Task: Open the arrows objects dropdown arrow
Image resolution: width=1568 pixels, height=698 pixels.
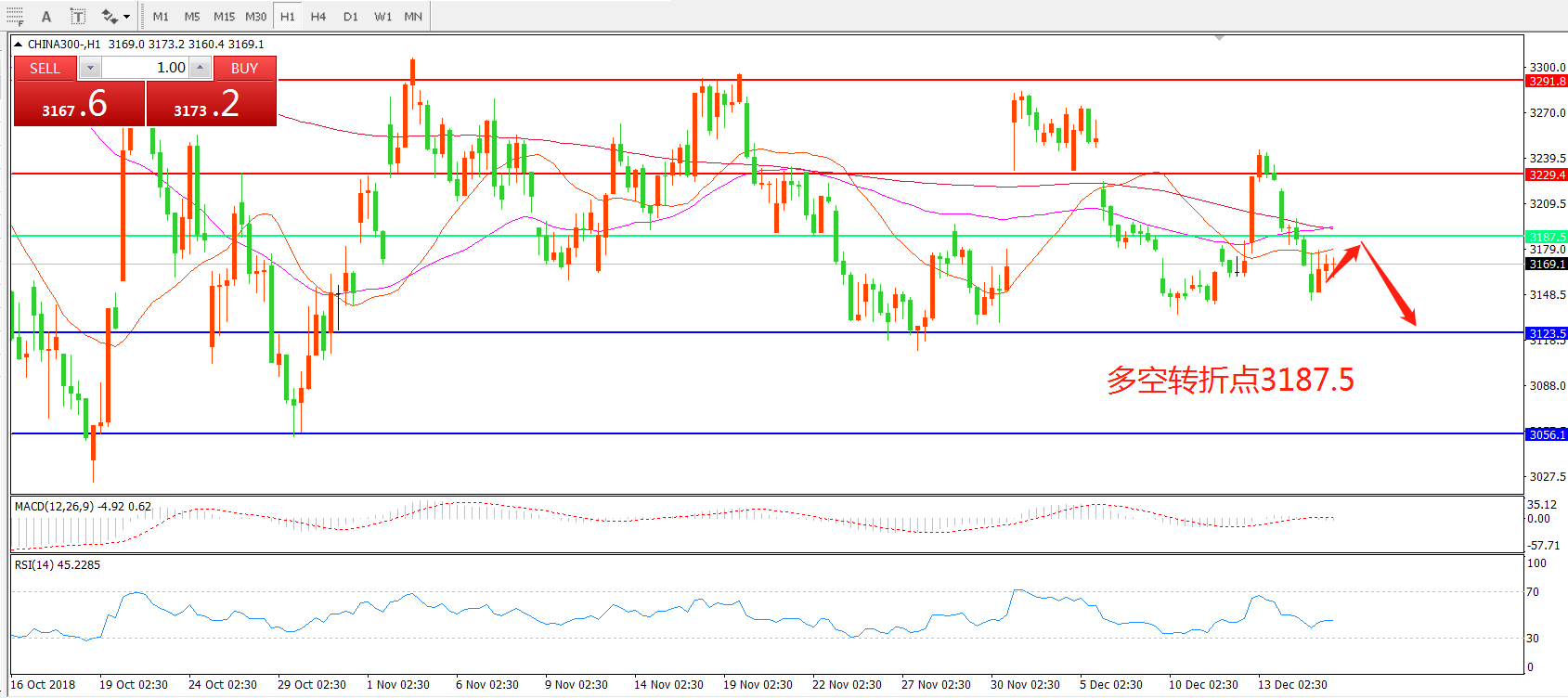Action: [127, 17]
